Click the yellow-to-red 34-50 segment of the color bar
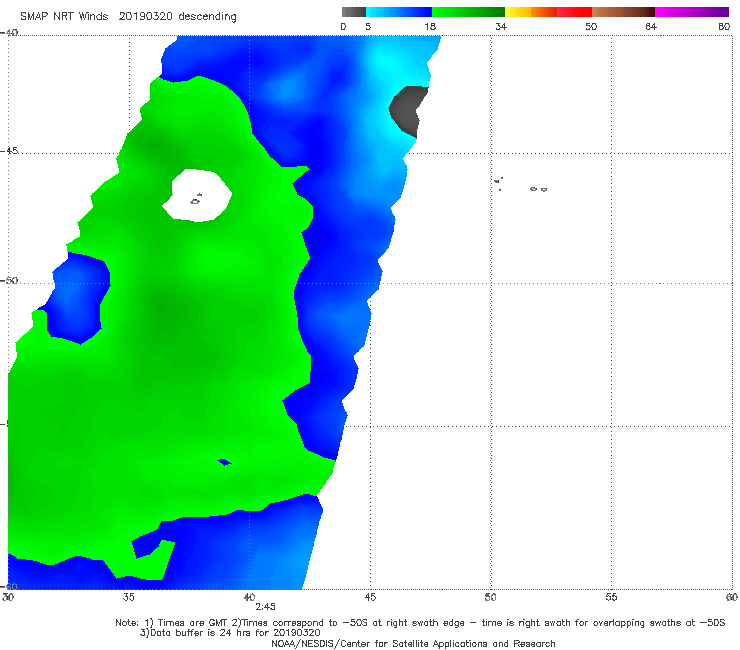The width and height of the screenshot is (740, 650). [x=548, y=12]
